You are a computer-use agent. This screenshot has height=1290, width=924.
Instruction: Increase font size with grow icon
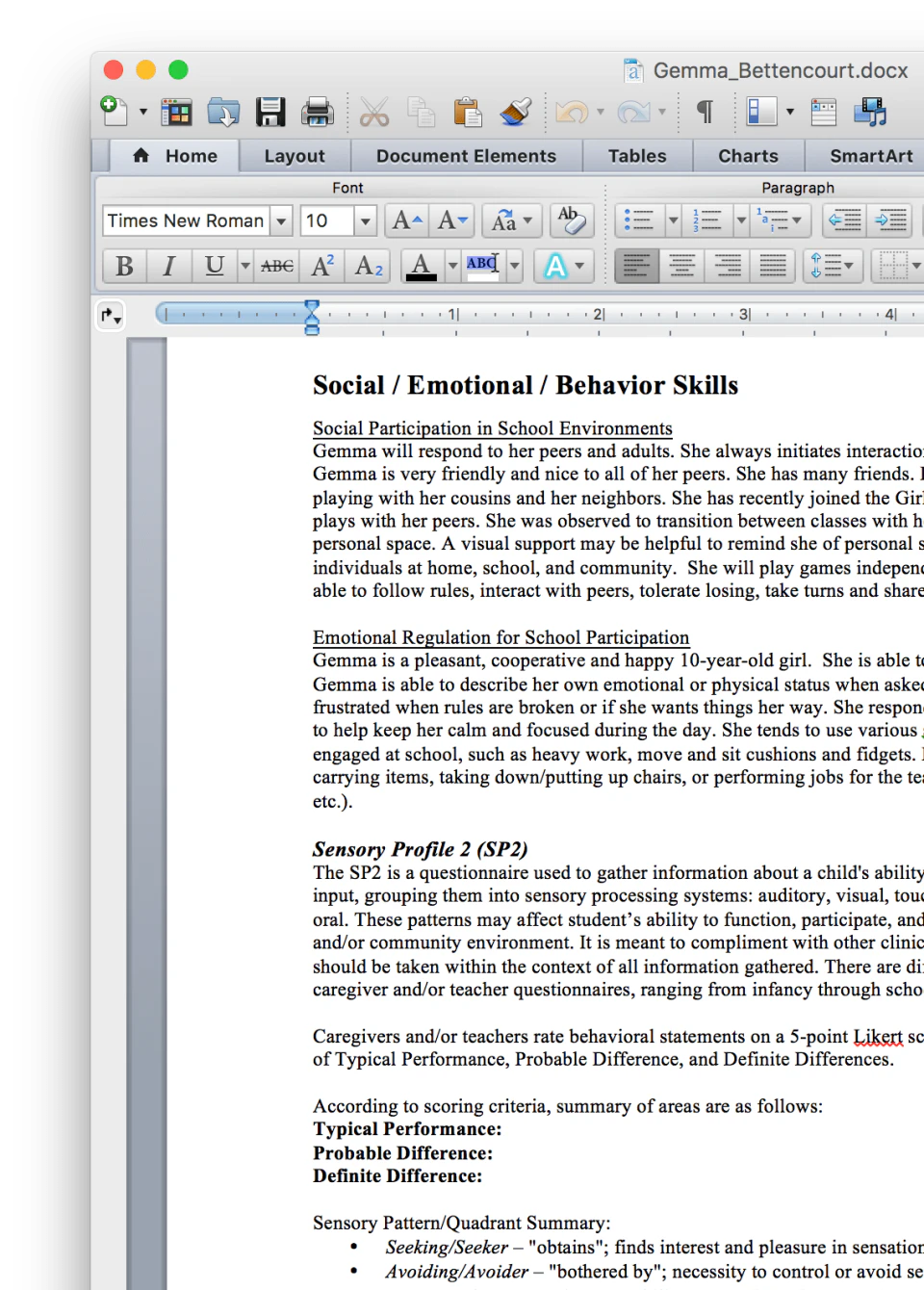tap(407, 220)
